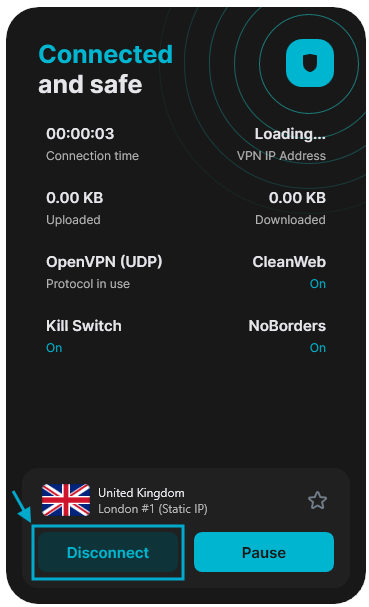Click the Connected and safe heading
The width and height of the screenshot is (369, 607).
pos(105,69)
